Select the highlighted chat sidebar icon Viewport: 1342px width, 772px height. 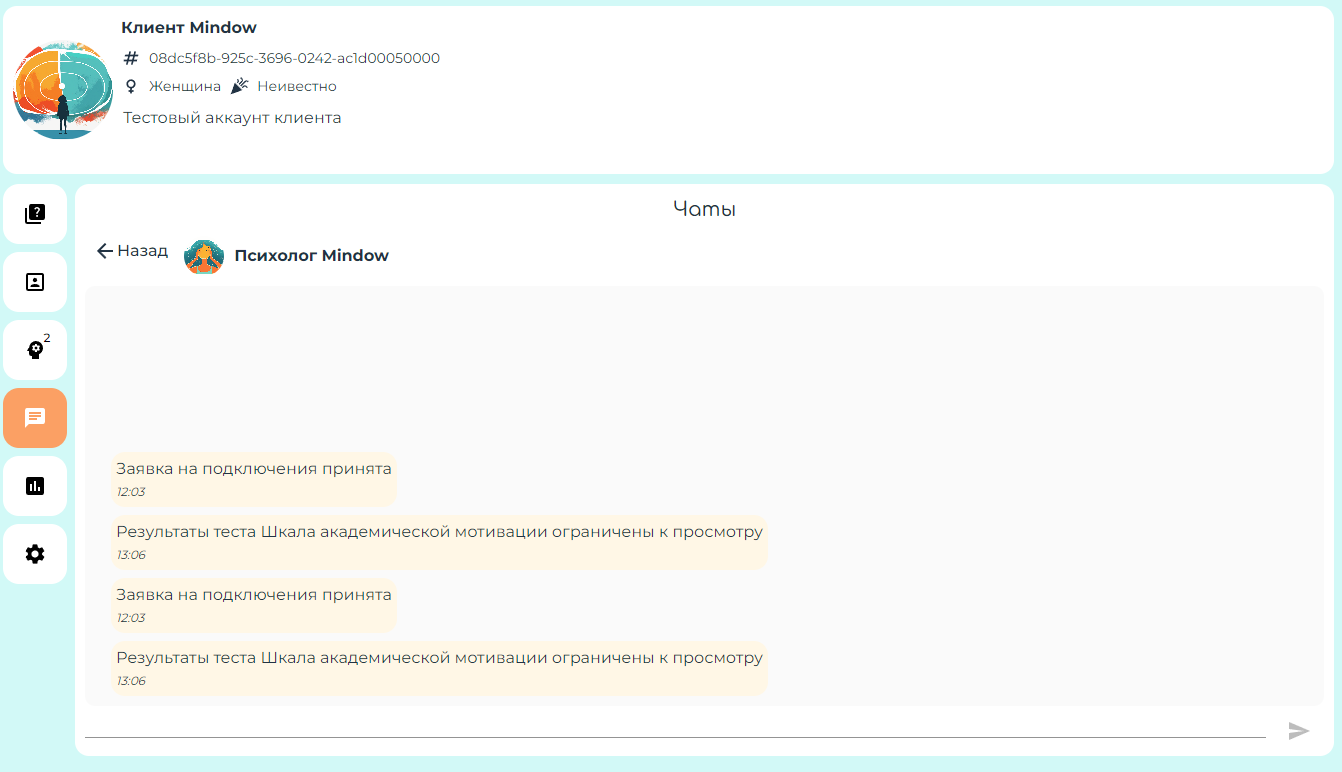pos(35,418)
